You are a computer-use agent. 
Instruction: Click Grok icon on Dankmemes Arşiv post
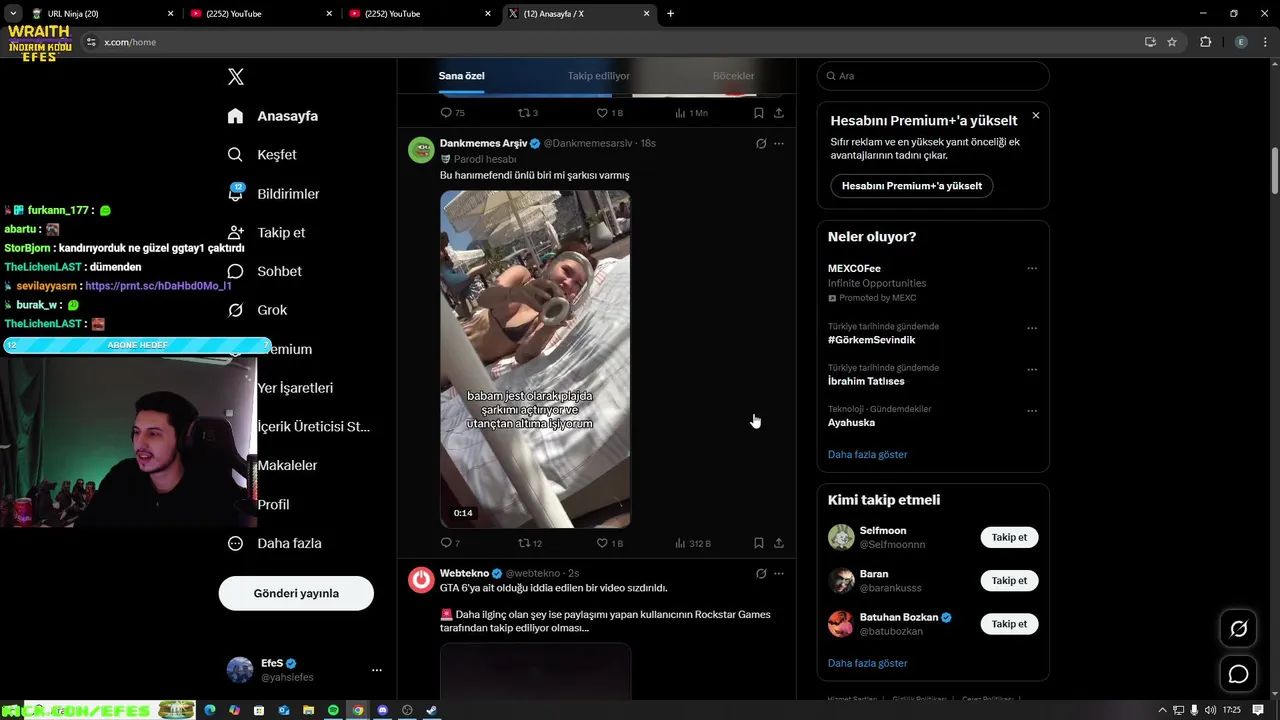(761, 144)
